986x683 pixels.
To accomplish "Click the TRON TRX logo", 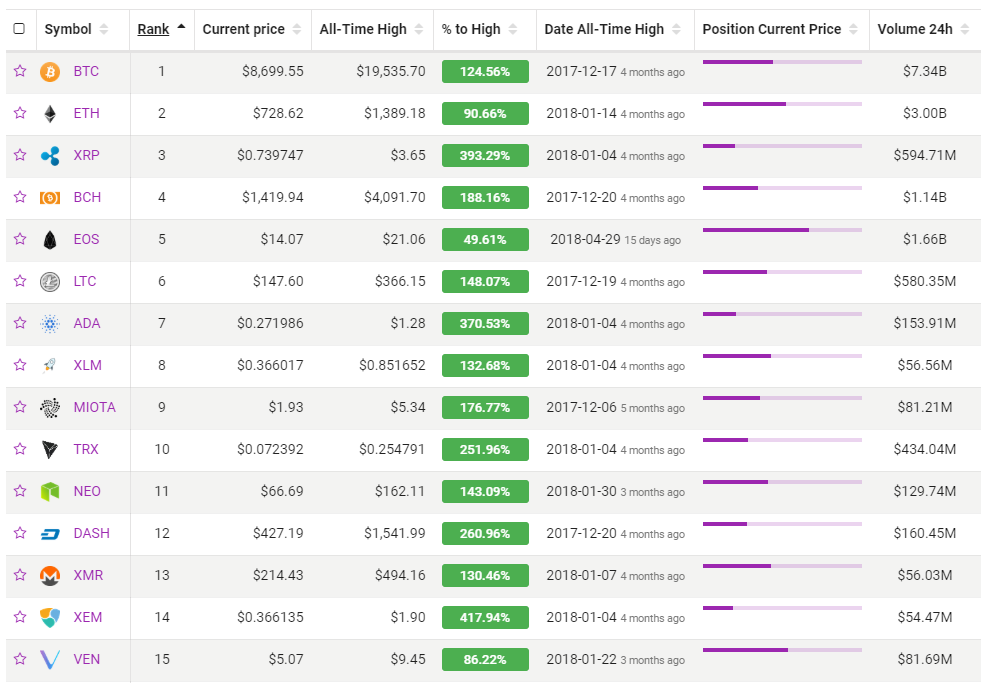I will 50,450.
